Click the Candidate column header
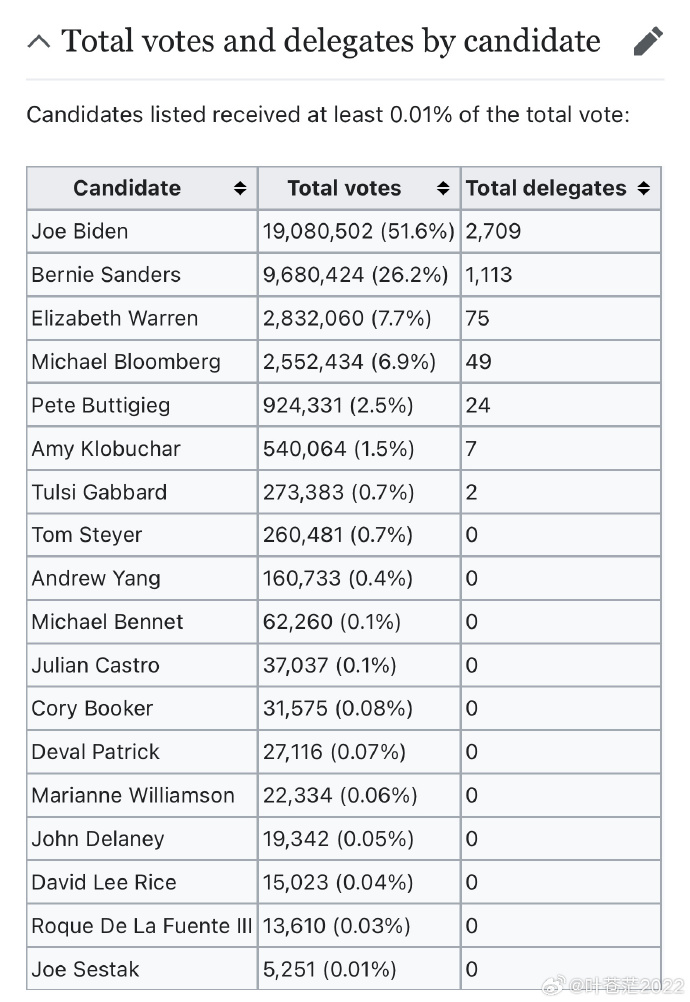This screenshot has height=1002, width=690. pos(142,188)
